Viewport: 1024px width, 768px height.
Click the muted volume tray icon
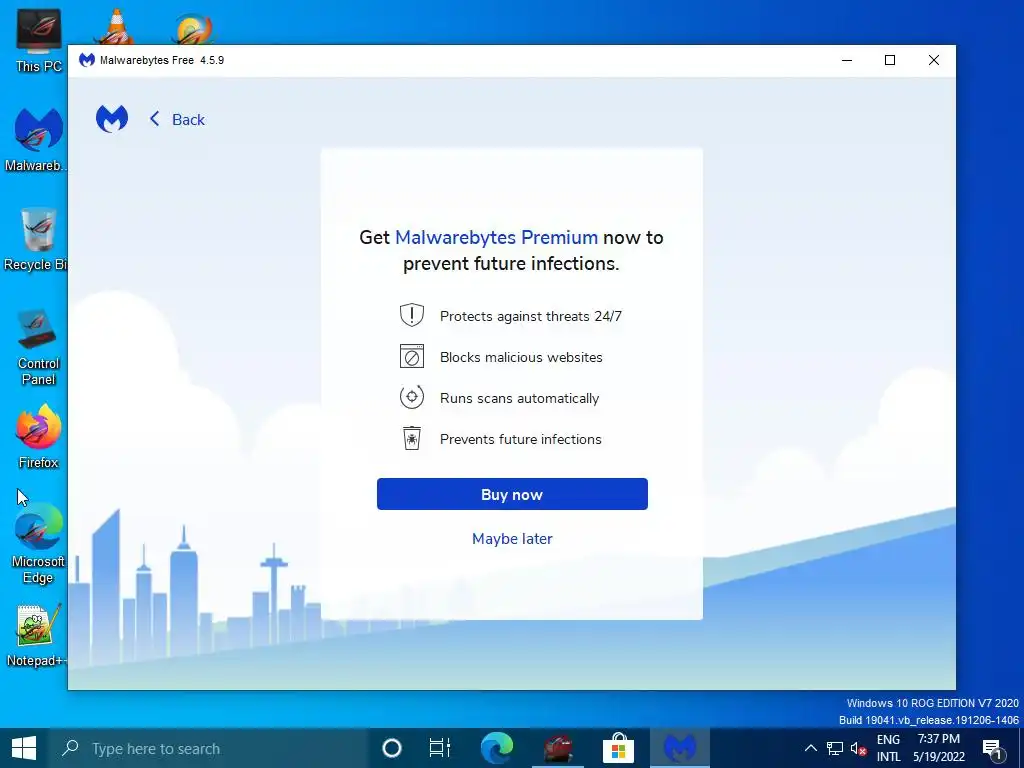tap(858, 748)
